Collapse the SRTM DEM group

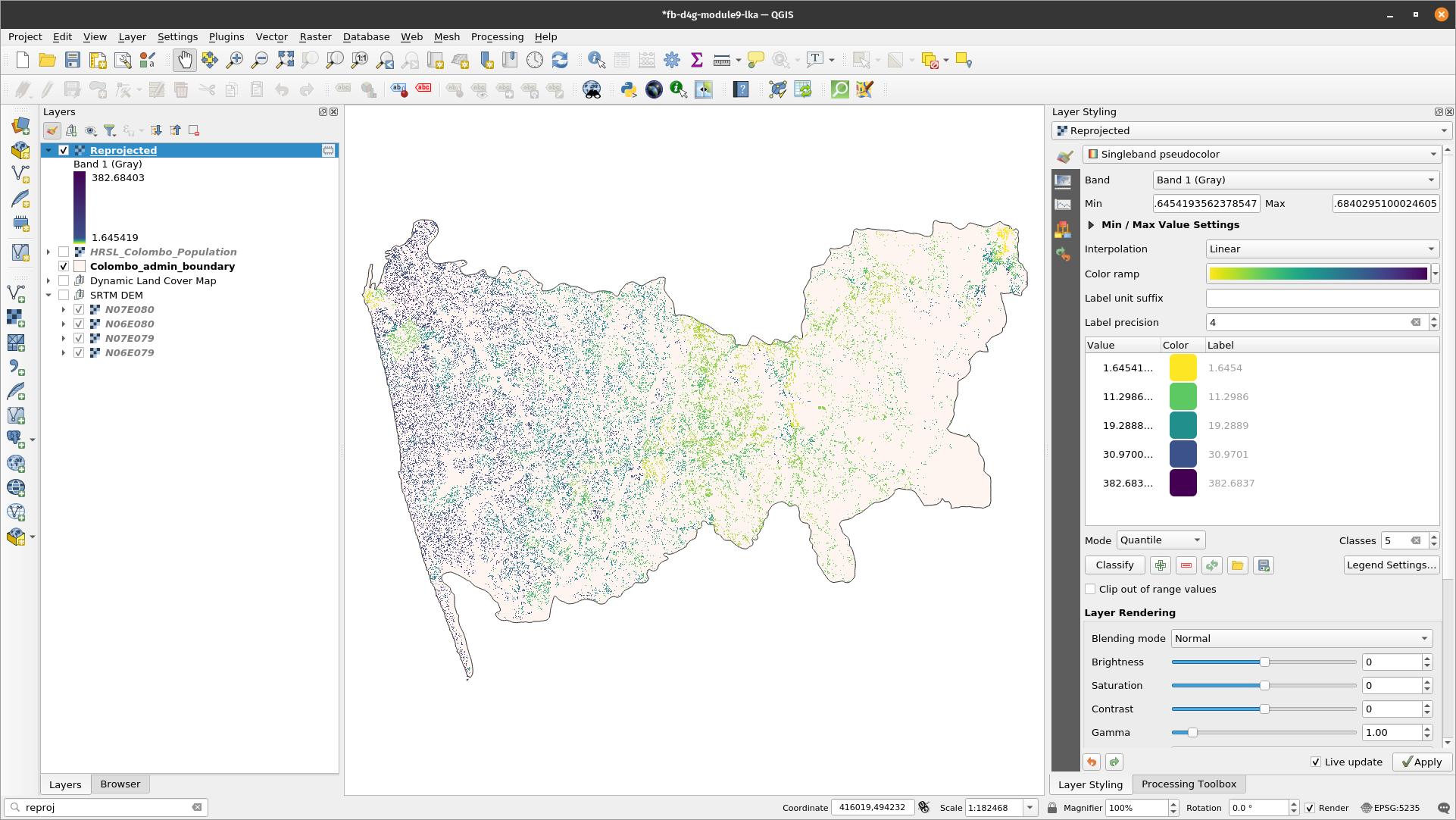[48, 296]
